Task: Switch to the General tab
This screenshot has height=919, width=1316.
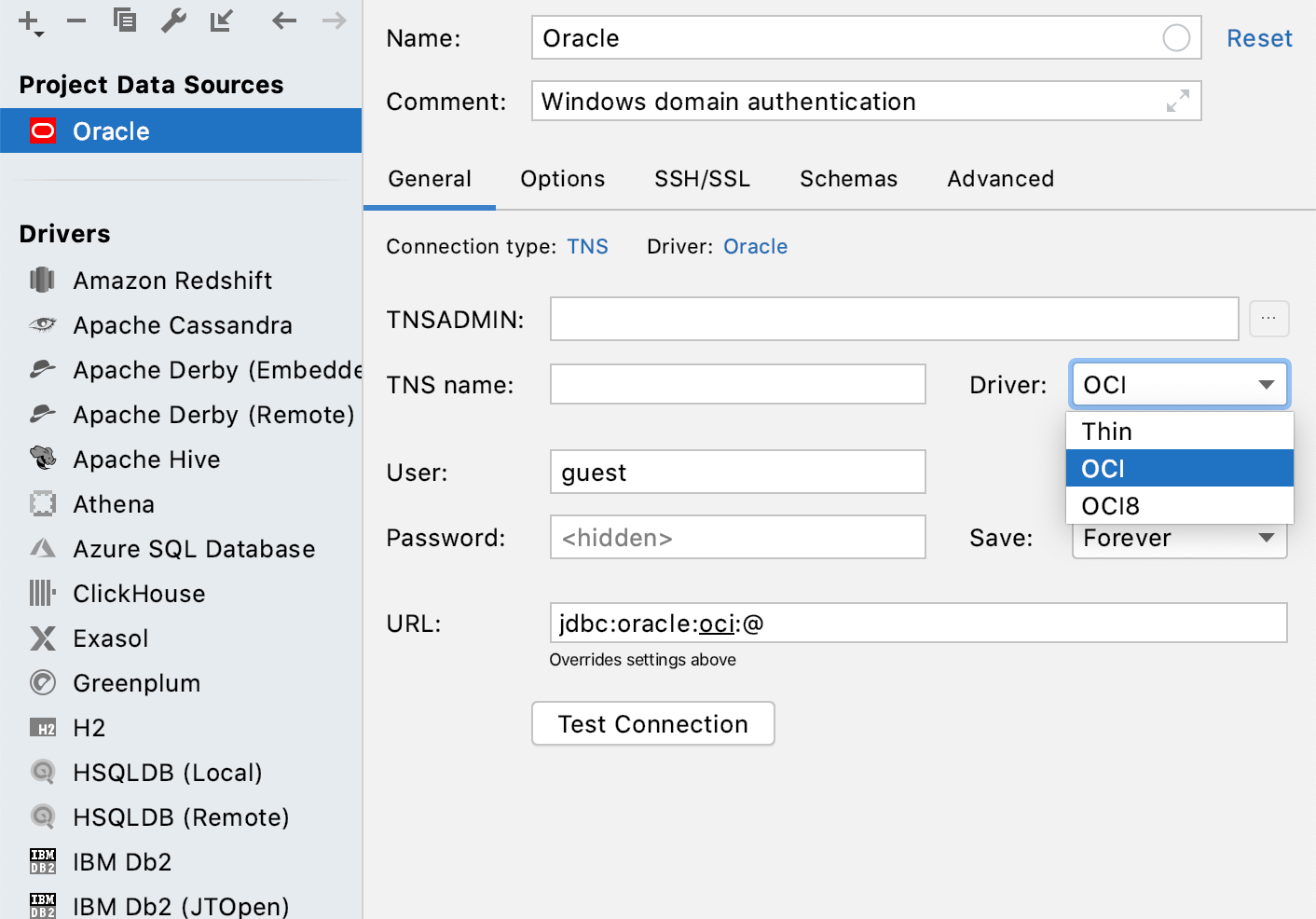Action: coord(430,178)
